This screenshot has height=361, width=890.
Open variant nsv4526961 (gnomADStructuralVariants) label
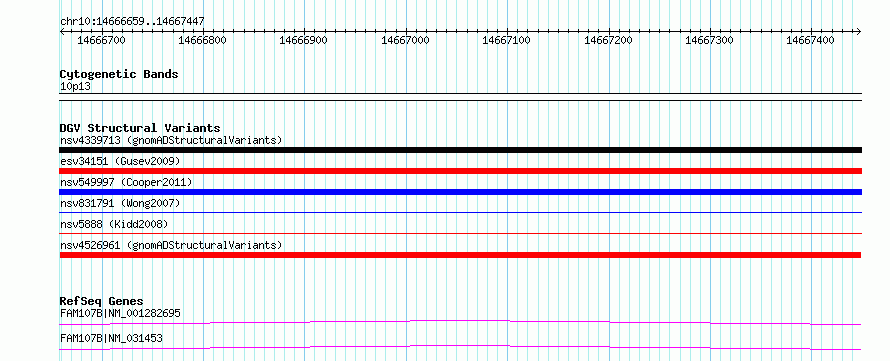pyautogui.click(x=171, y=245)
